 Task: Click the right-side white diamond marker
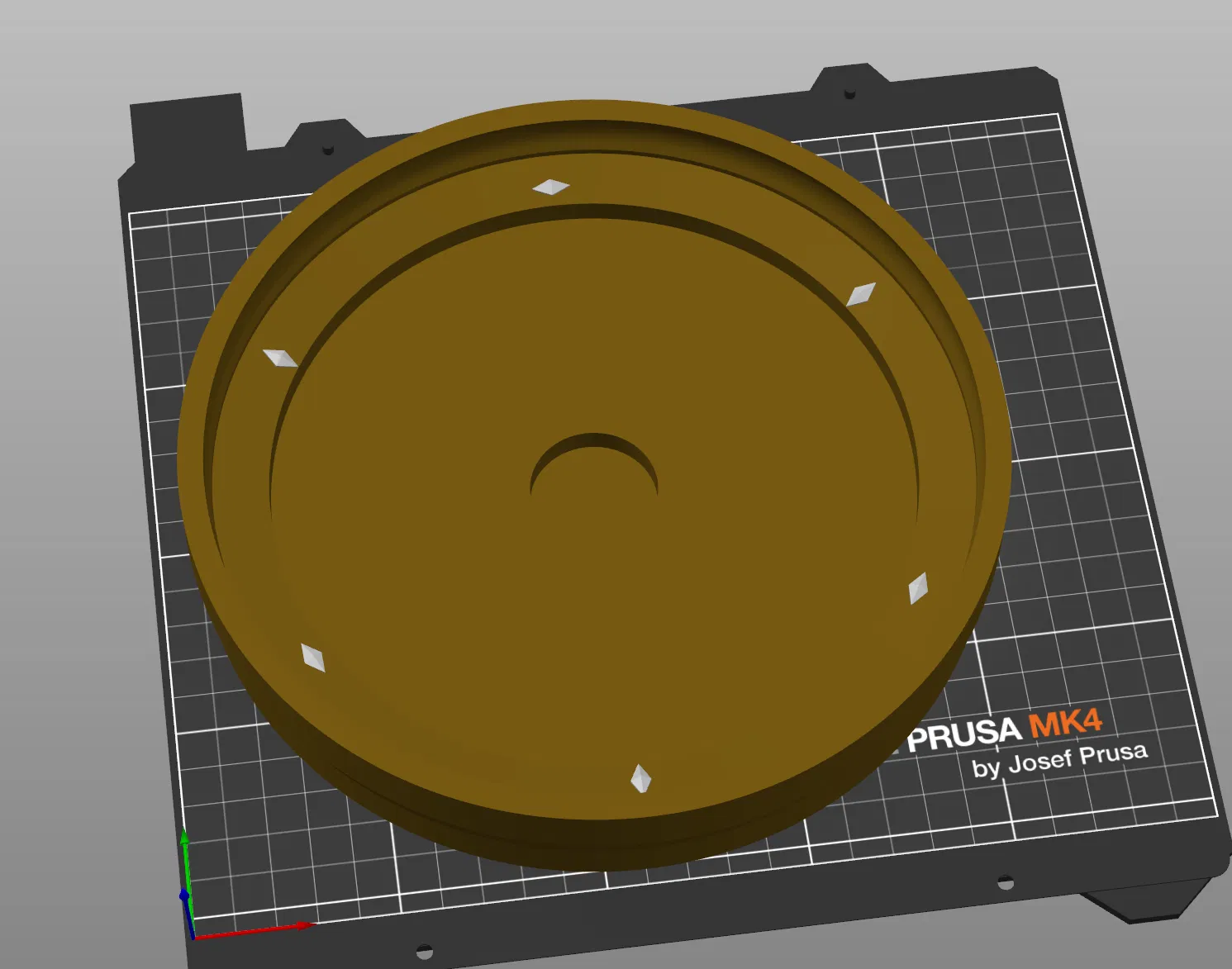click(x=918, y=588)
